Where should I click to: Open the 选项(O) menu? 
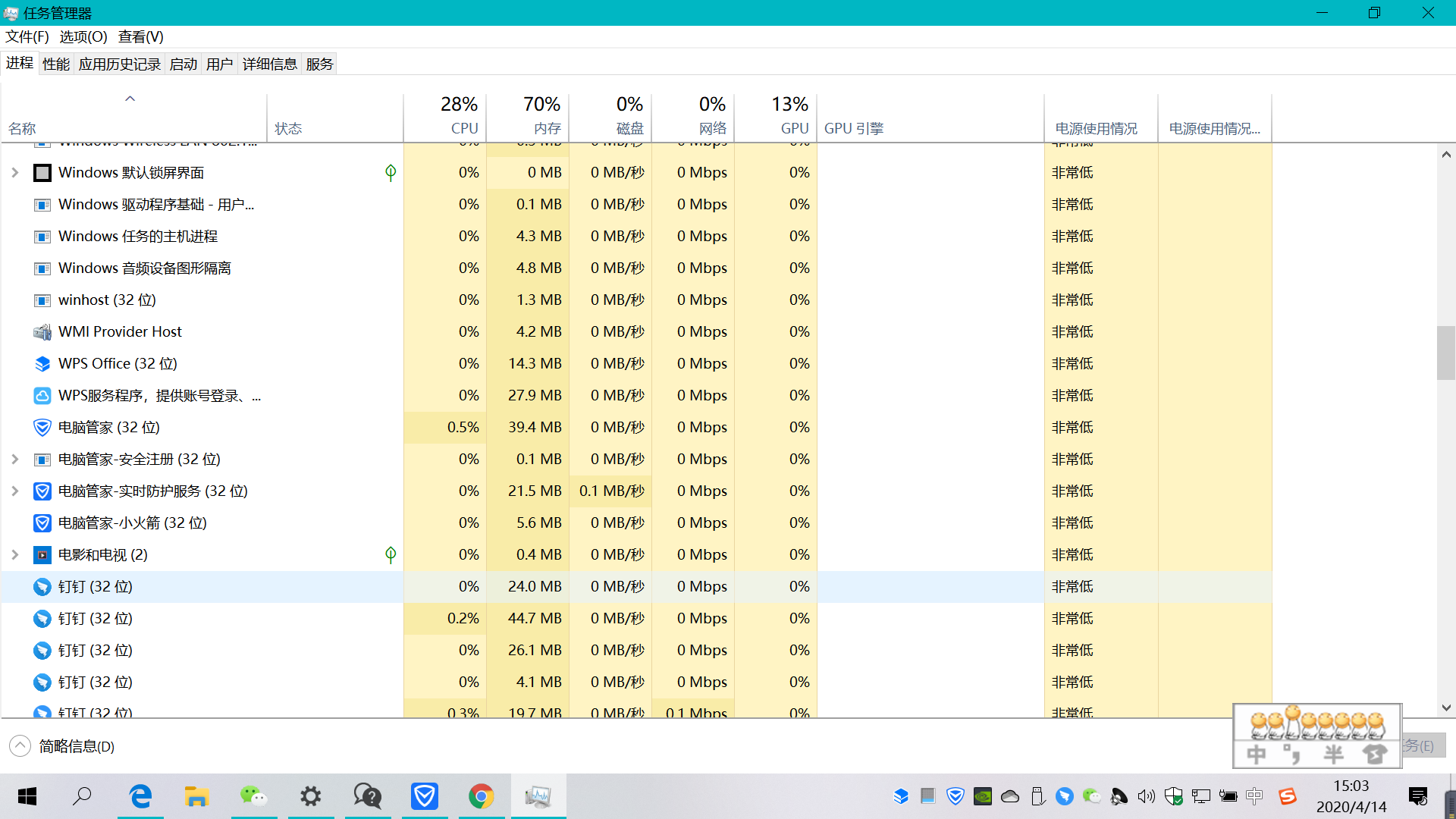(83, 36)
